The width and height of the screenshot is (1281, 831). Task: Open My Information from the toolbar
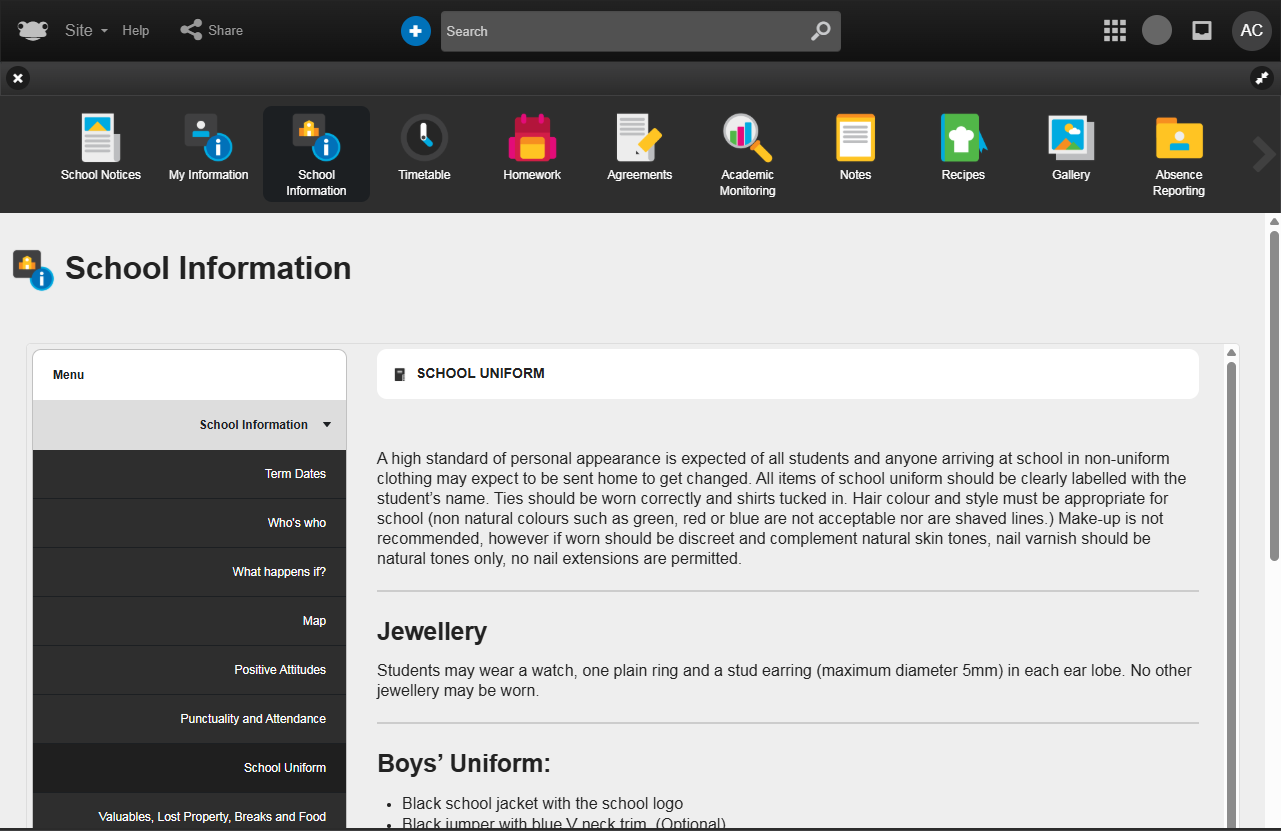coord(208,138)
